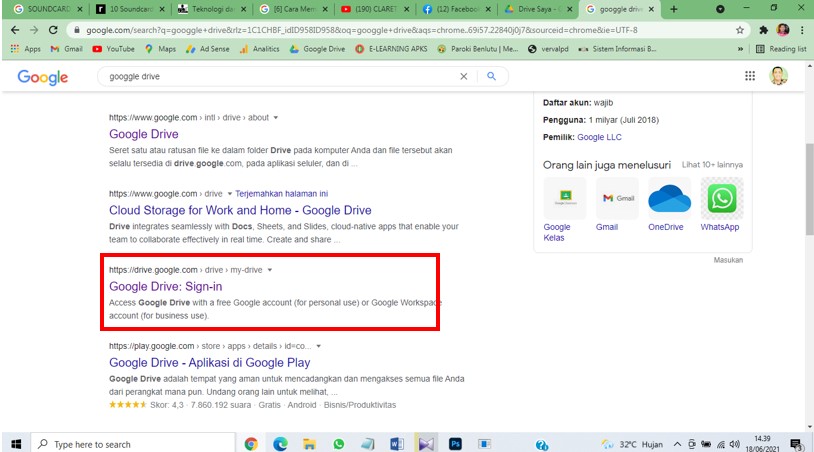
Task: Clear the search query with the X icon
Action: (464, 76)
